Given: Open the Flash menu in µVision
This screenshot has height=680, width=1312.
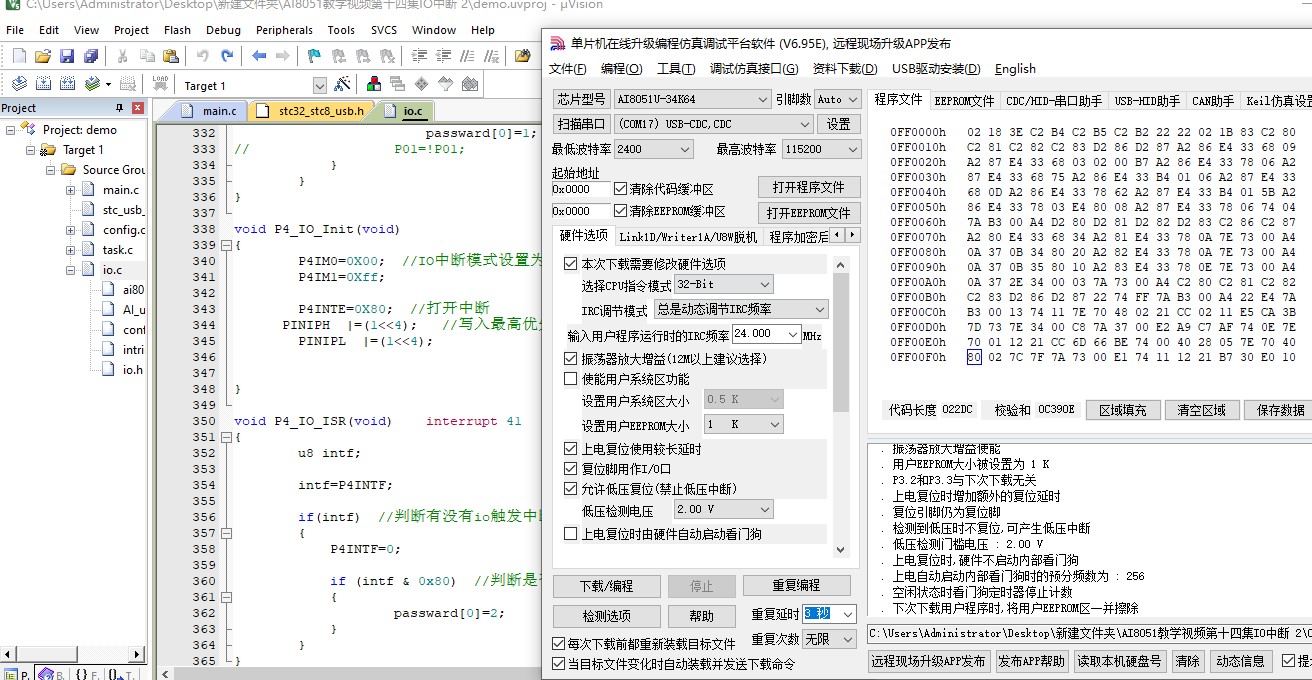Looking at the screenshot, I should click(x=177, y=30).
